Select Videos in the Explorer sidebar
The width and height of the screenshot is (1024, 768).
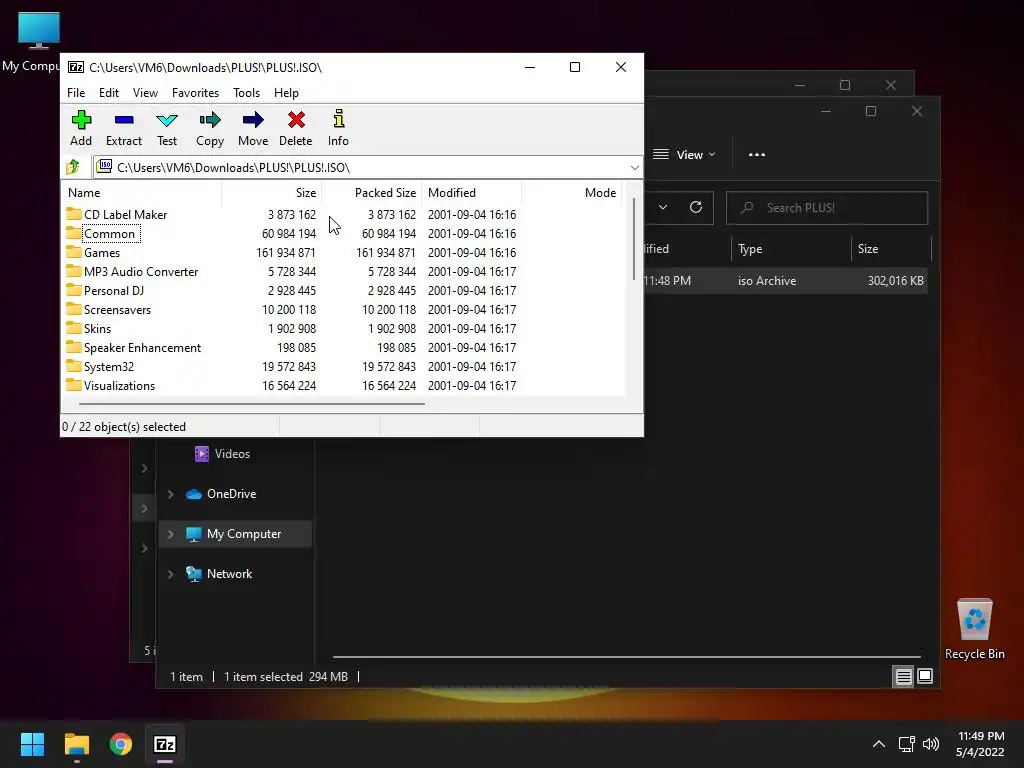232,454
